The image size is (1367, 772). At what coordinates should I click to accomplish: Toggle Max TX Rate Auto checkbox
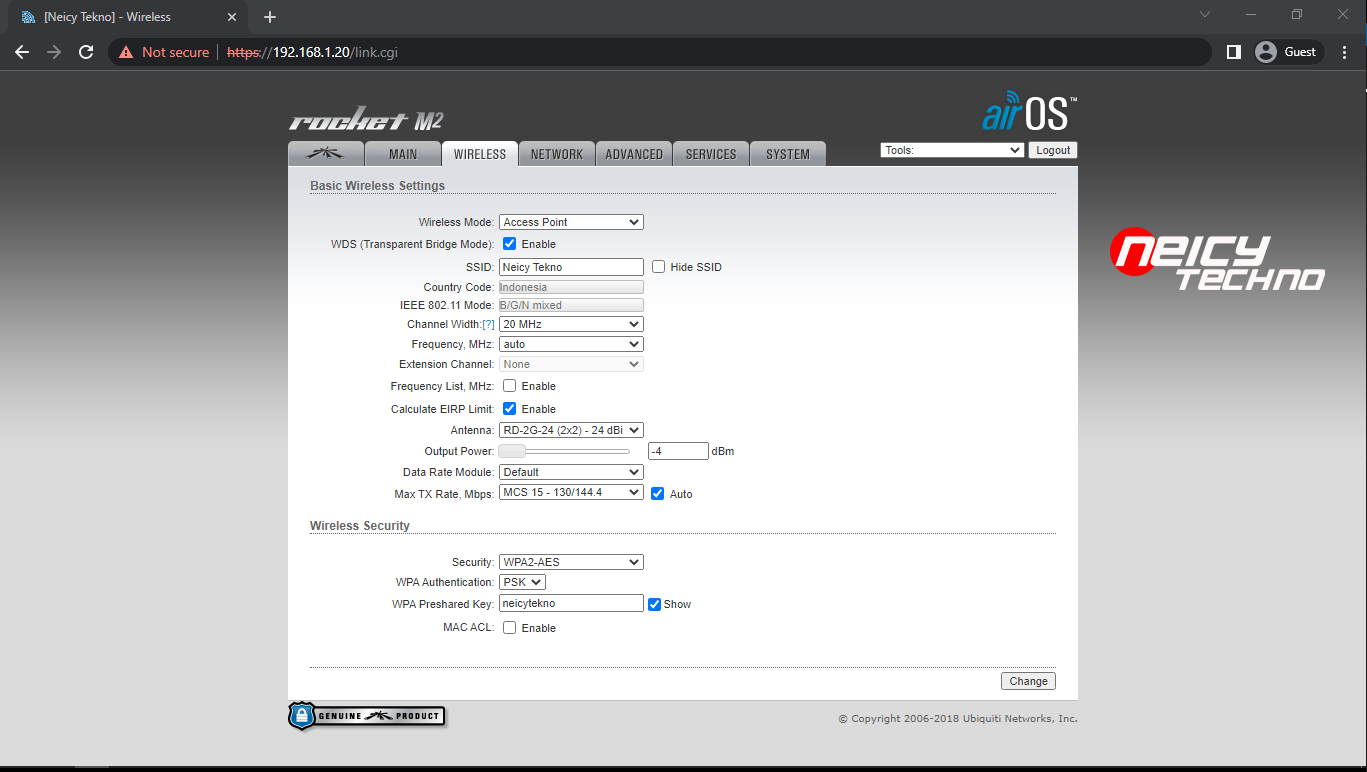657,494
